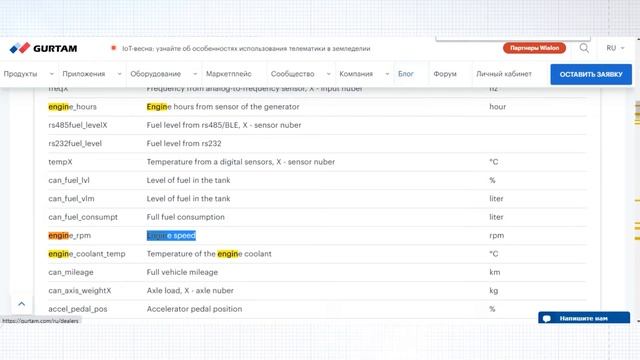Click 'Temperature from a digital sensors' description
Image resolution: width=640 pixels, height=360 pixels.
tap(240, 162)
